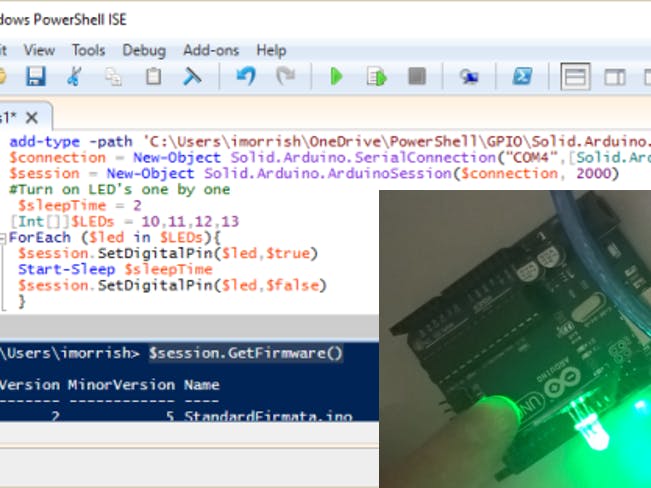Click the StandardFirmata.ino output value
The height and width of the screenshot is (488, 651).
point(268,416)
